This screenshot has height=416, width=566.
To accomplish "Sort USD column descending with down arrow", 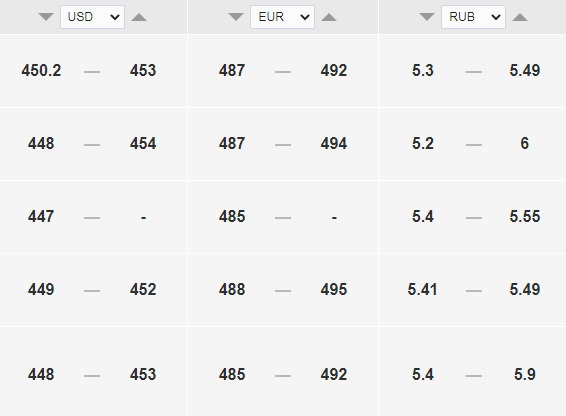I will (46, 17).
